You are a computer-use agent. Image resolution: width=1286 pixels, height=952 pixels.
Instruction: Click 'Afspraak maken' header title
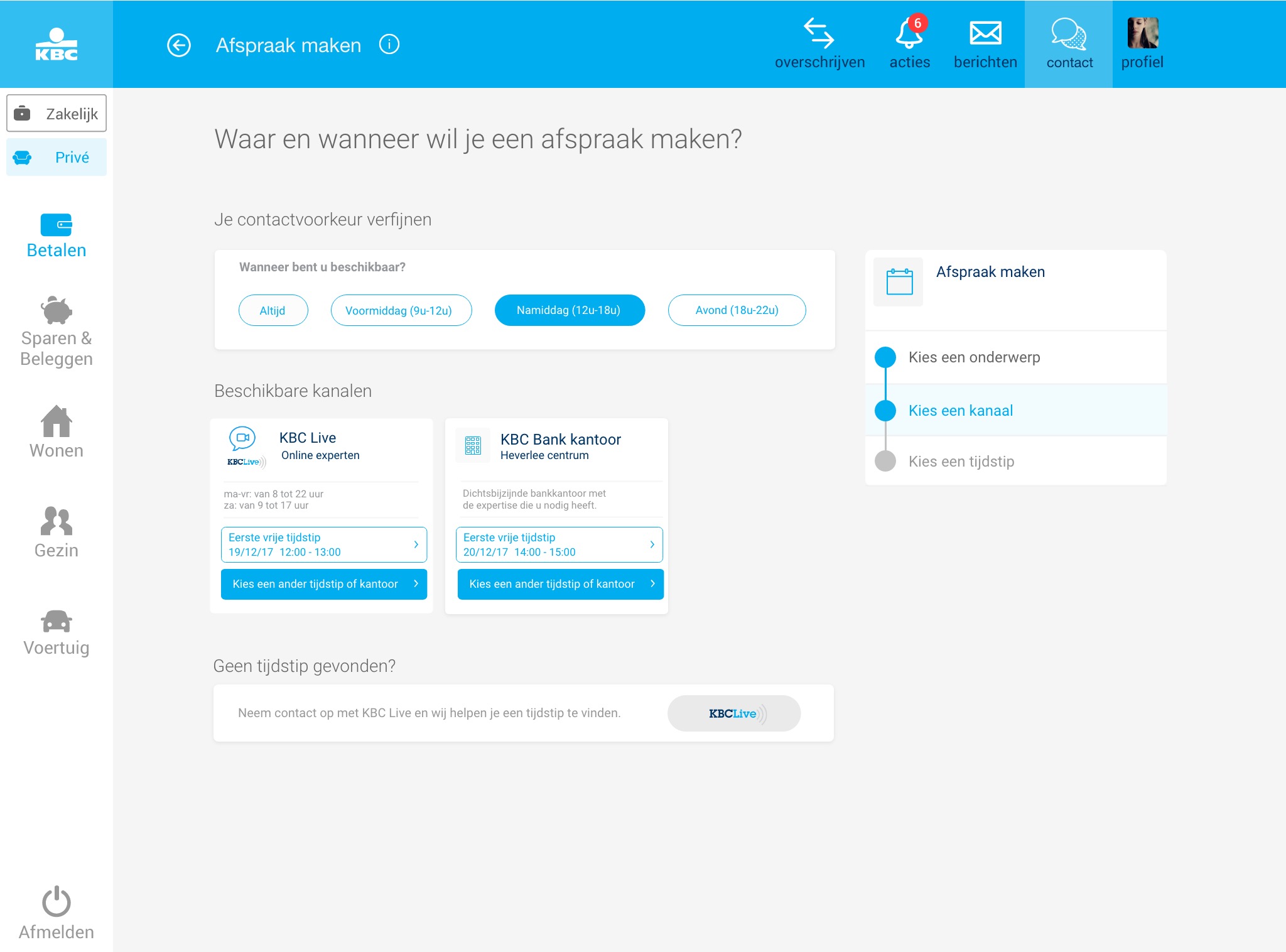pyautogui.click(x=288, y=45)
